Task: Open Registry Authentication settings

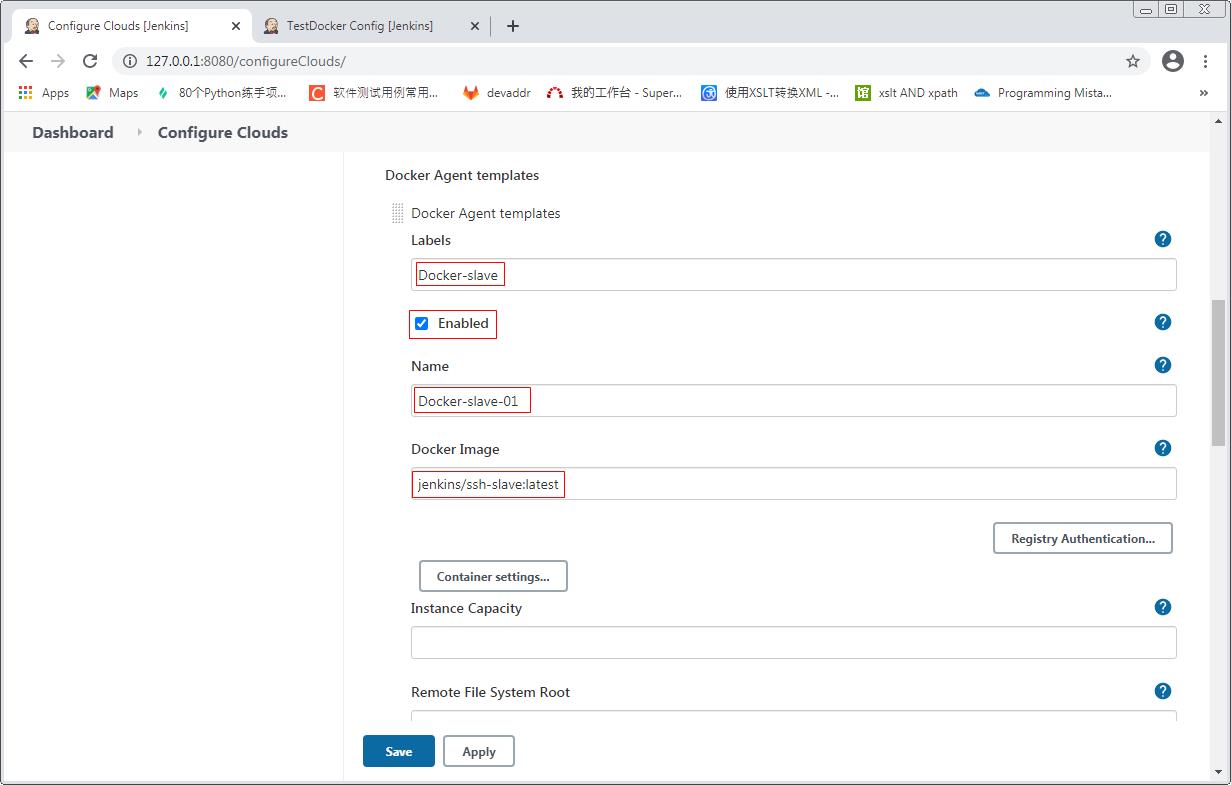Action: tap(1083, 538)
